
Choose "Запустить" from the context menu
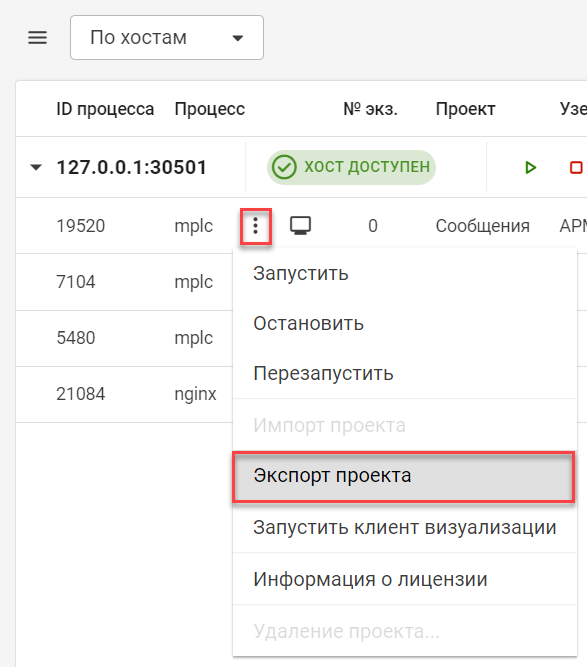click(x=405, y=274)
